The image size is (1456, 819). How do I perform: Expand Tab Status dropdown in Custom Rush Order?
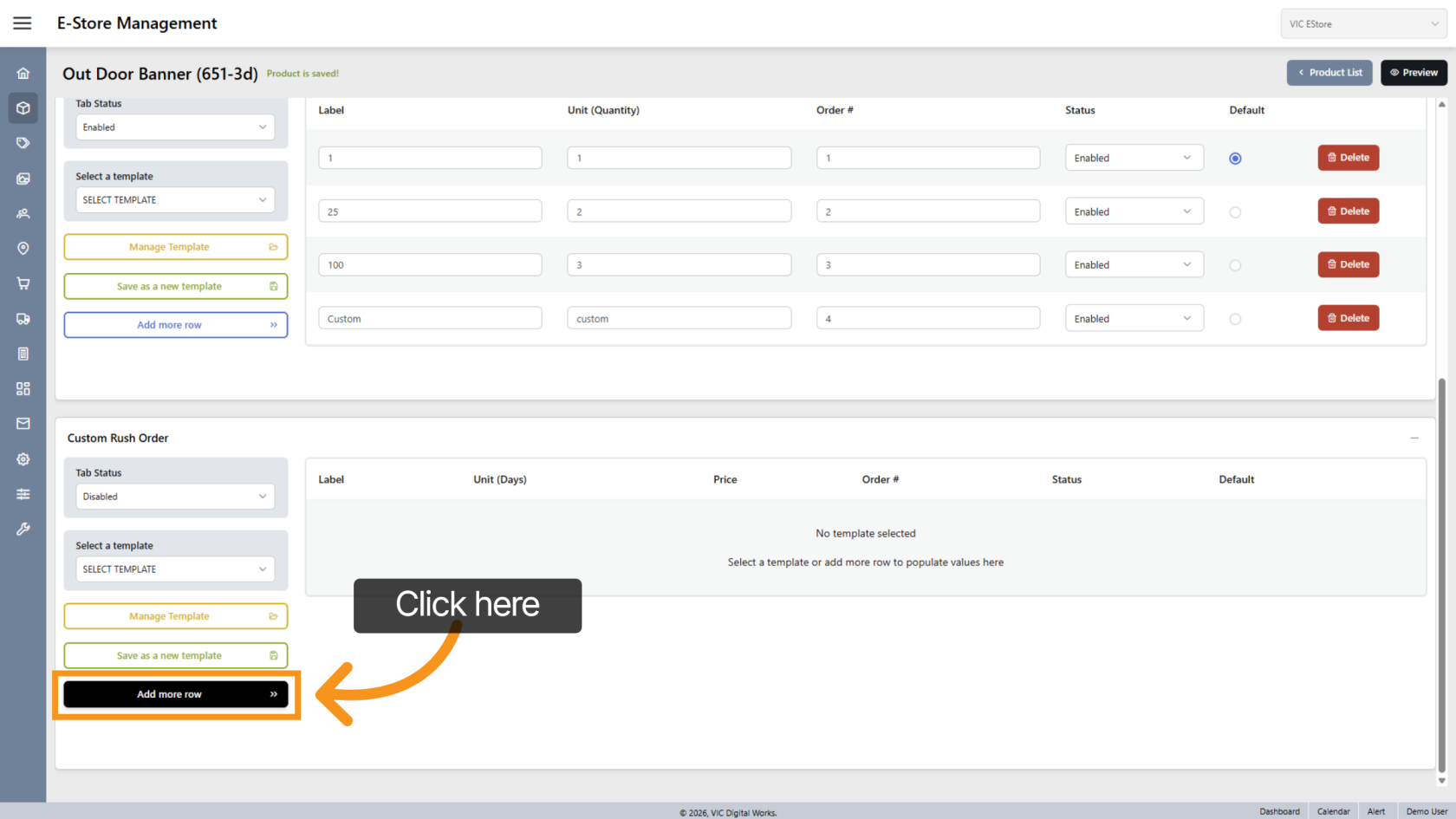174,497
